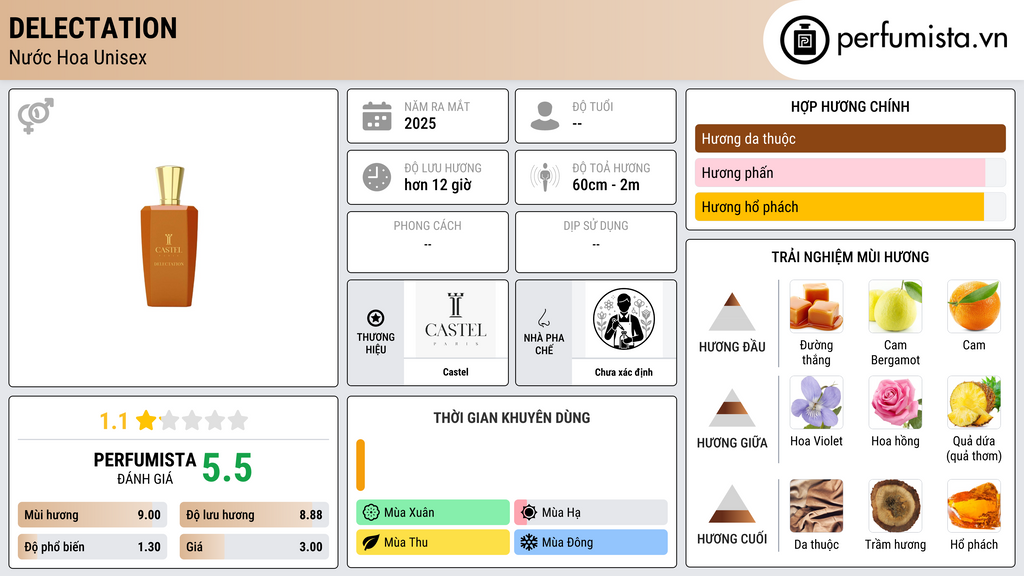Screen dimensions: 1024x576
Task: Select the Mùa Hạ season tag
Action: 591,513
